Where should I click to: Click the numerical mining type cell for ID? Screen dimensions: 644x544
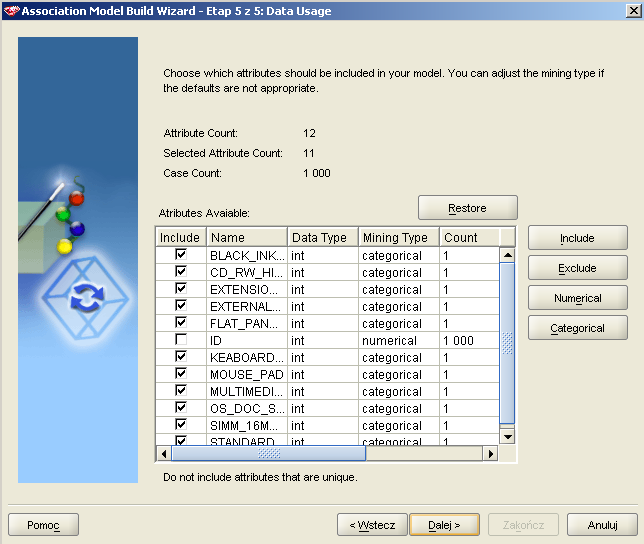tap(399, 340)
